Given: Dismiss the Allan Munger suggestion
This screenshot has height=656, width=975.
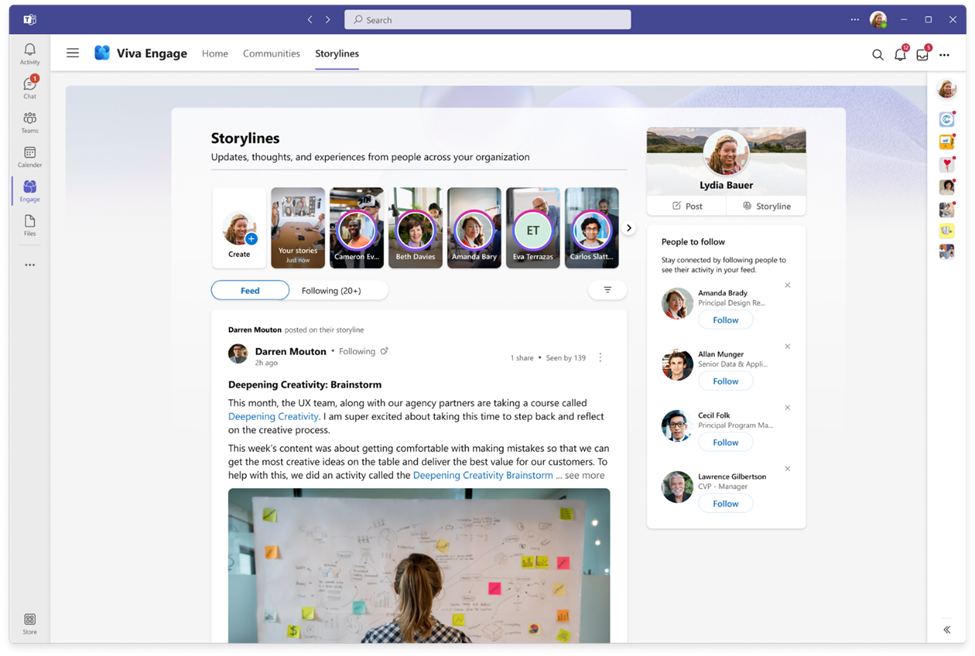Looking at the screenshot, I should coord(787,347).
